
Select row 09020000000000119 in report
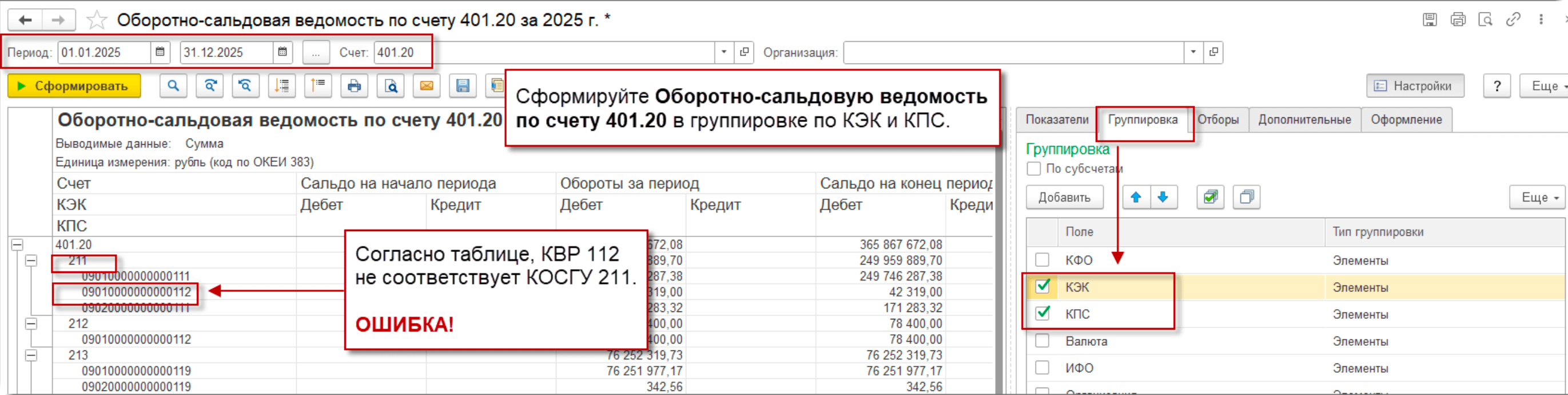[x=136, y=386]
